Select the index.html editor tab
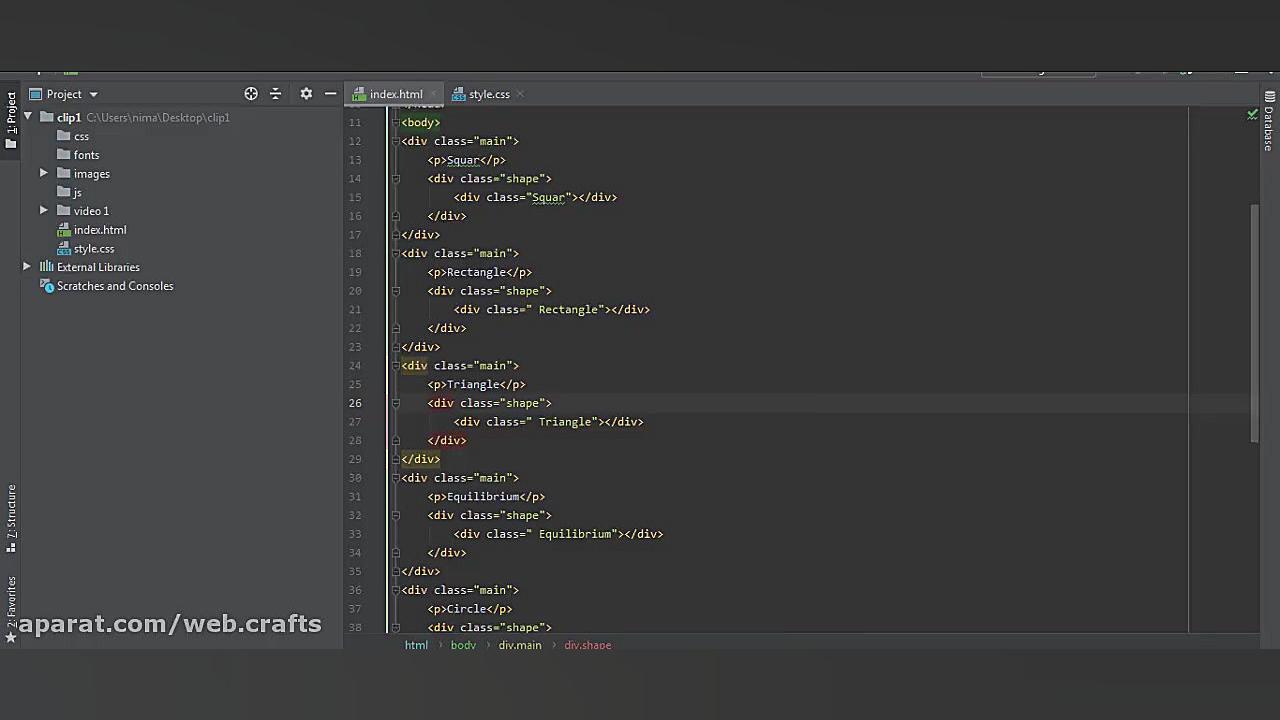Screen dimensions: 1280x720 (396, 94)
